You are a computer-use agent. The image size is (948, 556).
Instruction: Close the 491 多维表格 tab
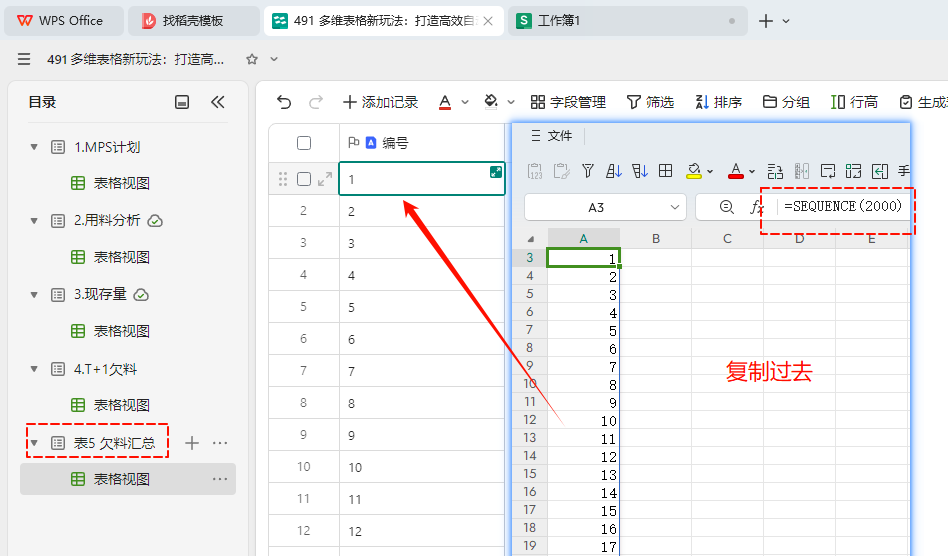point(489,21)
